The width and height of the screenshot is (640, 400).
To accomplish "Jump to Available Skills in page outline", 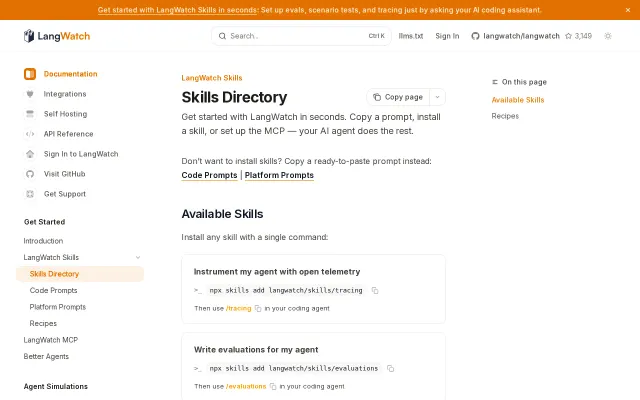I will coord(518,100).
